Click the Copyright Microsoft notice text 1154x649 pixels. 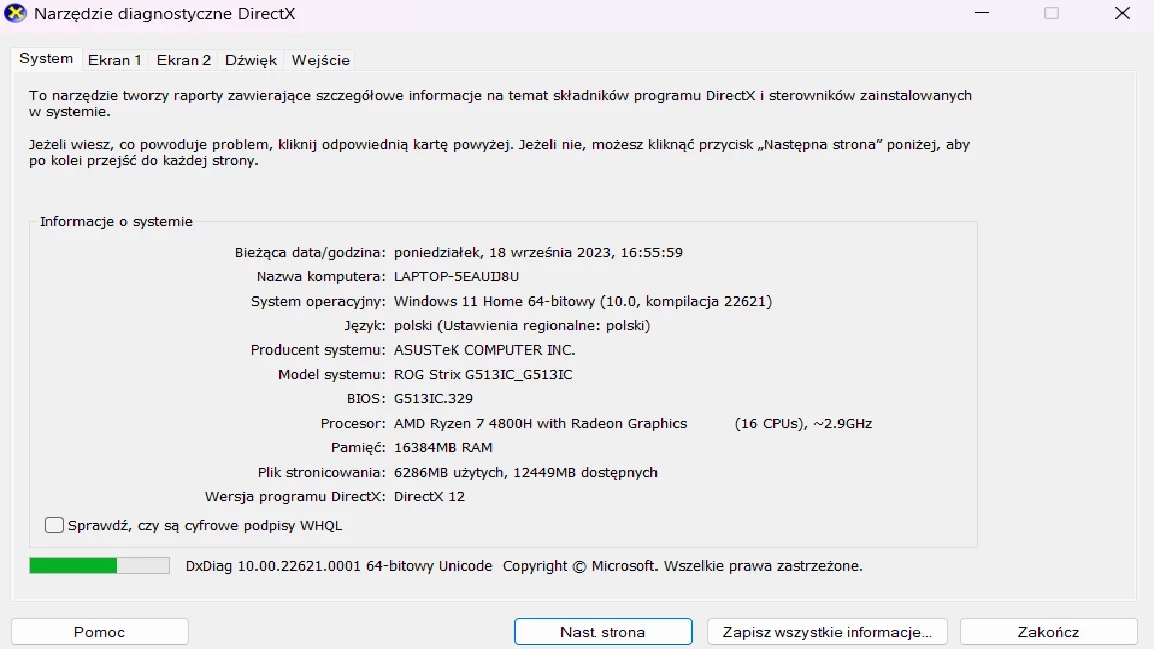pyautogui.click(x=682, y=566)
